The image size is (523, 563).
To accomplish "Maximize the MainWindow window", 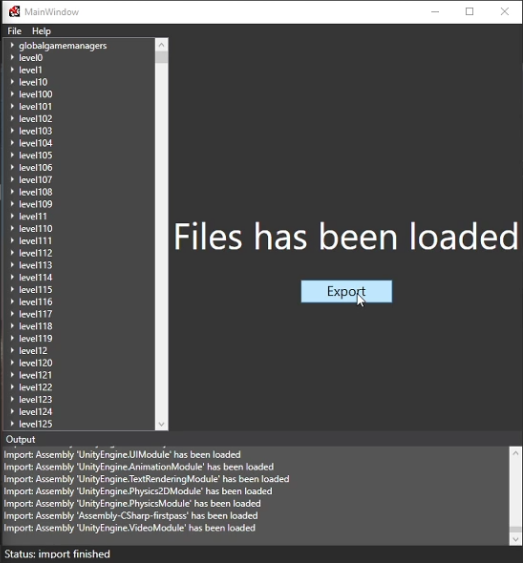I will pos(470,11).
